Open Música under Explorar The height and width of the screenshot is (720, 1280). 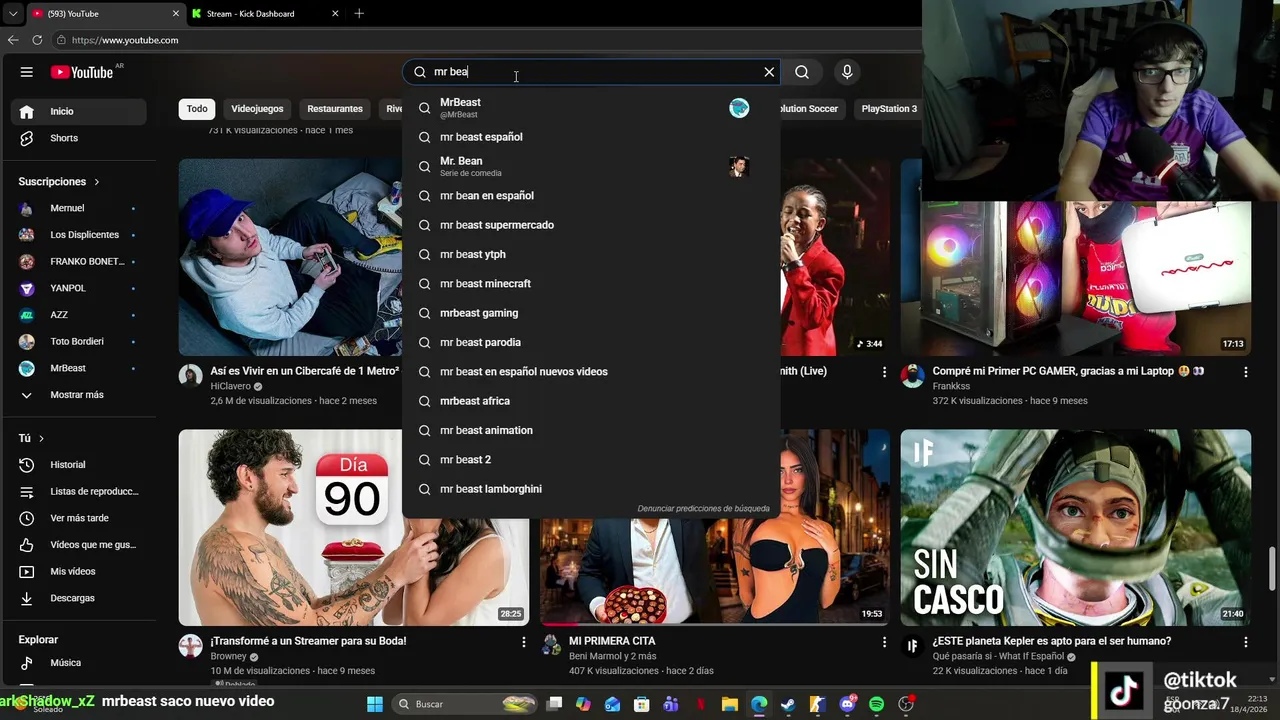[x=80, y=662]
